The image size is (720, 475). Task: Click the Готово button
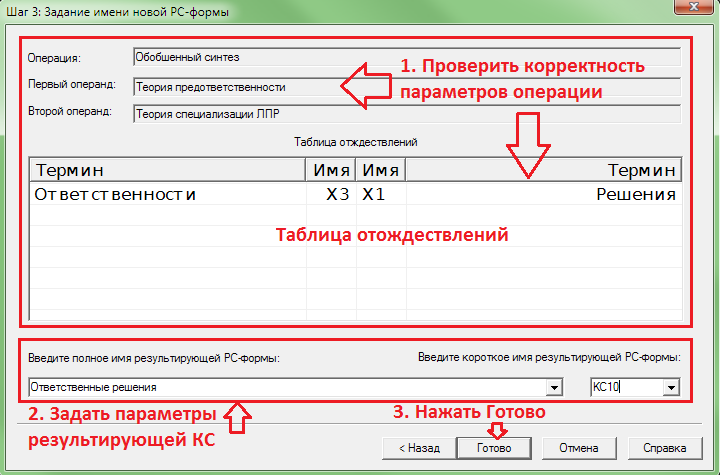(494, 448)
